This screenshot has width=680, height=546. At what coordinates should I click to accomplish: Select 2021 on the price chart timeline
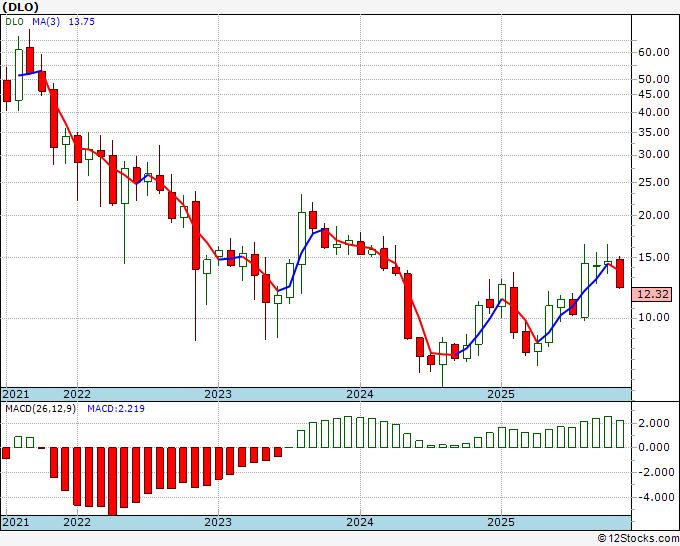16,394
